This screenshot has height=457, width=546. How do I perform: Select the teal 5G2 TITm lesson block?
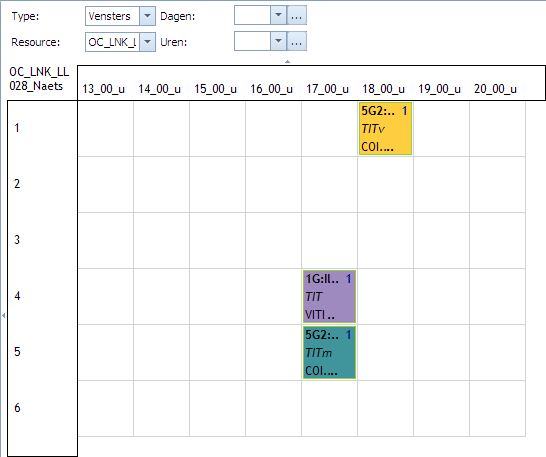tap(329, 353)
